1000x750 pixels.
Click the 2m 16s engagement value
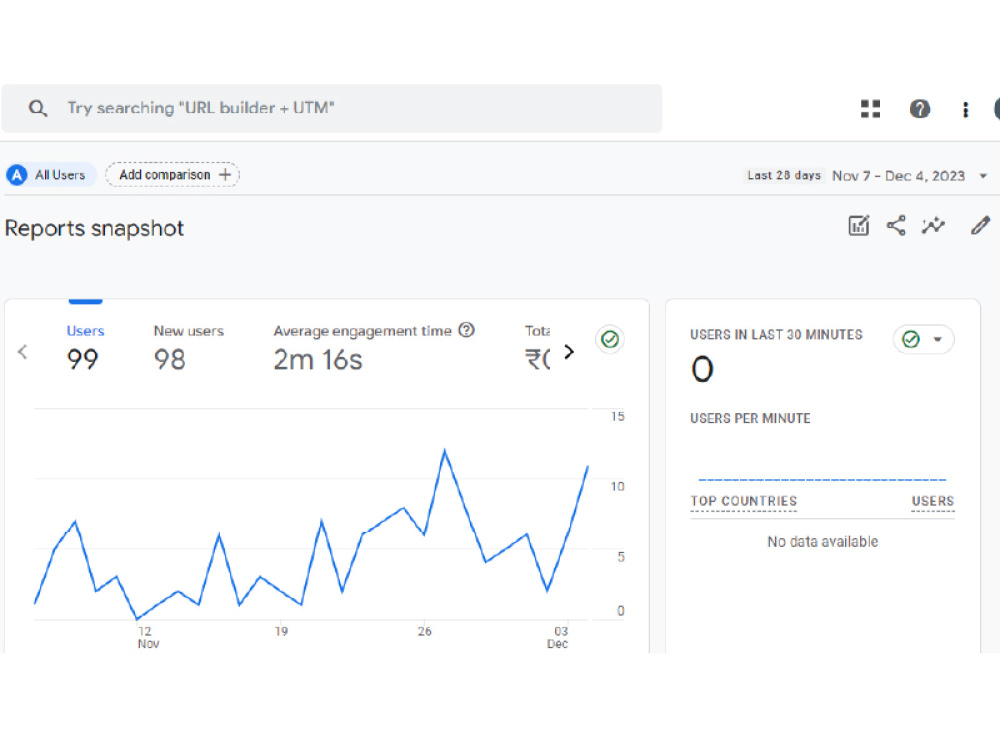pyautogui.click(x=318, y=360)
